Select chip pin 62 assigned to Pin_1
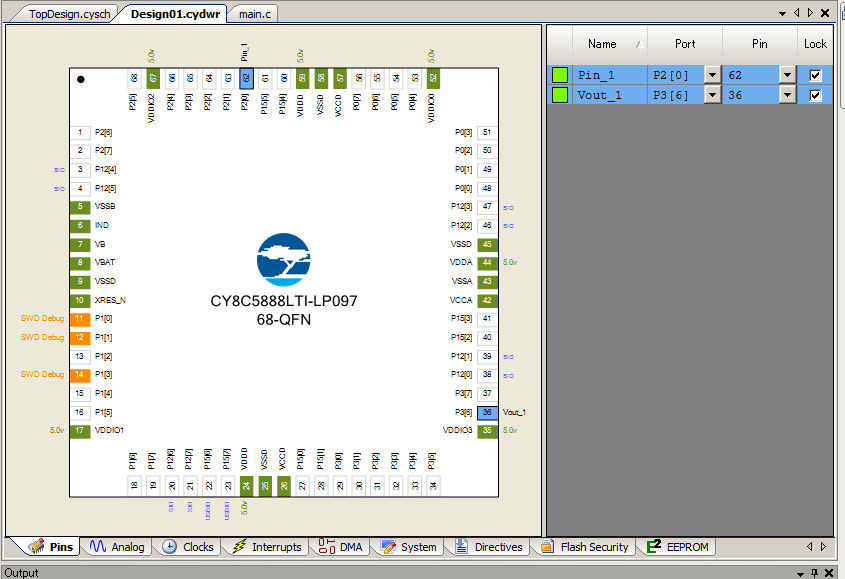 (246, 79)
